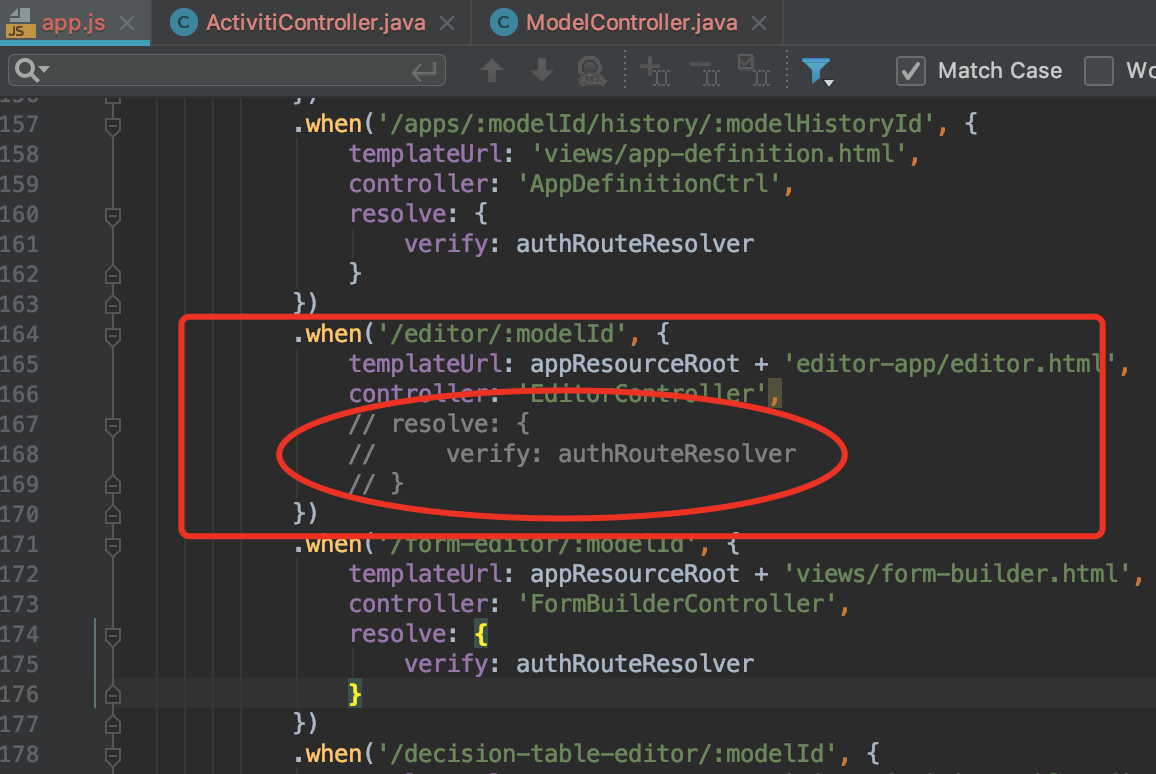Click 'editor-app/editor.html' string
Viewport: 1156px width, 774px height.
tap(950, 363)
